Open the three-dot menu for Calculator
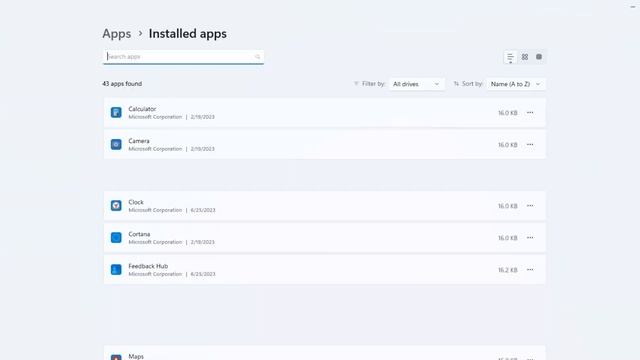The image size is (640, 360). tap(530, 112)
